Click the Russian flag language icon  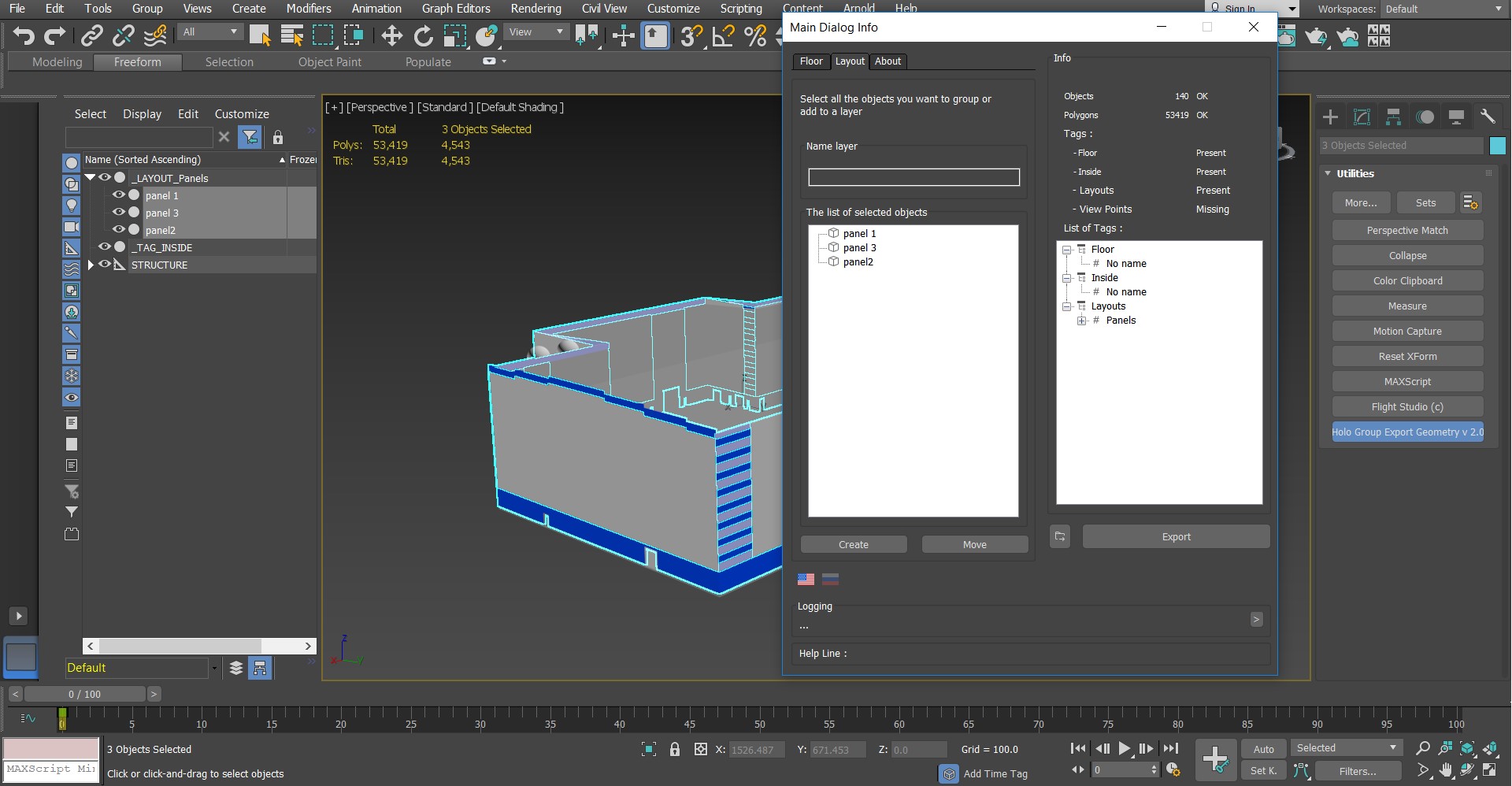click(830, 579)
